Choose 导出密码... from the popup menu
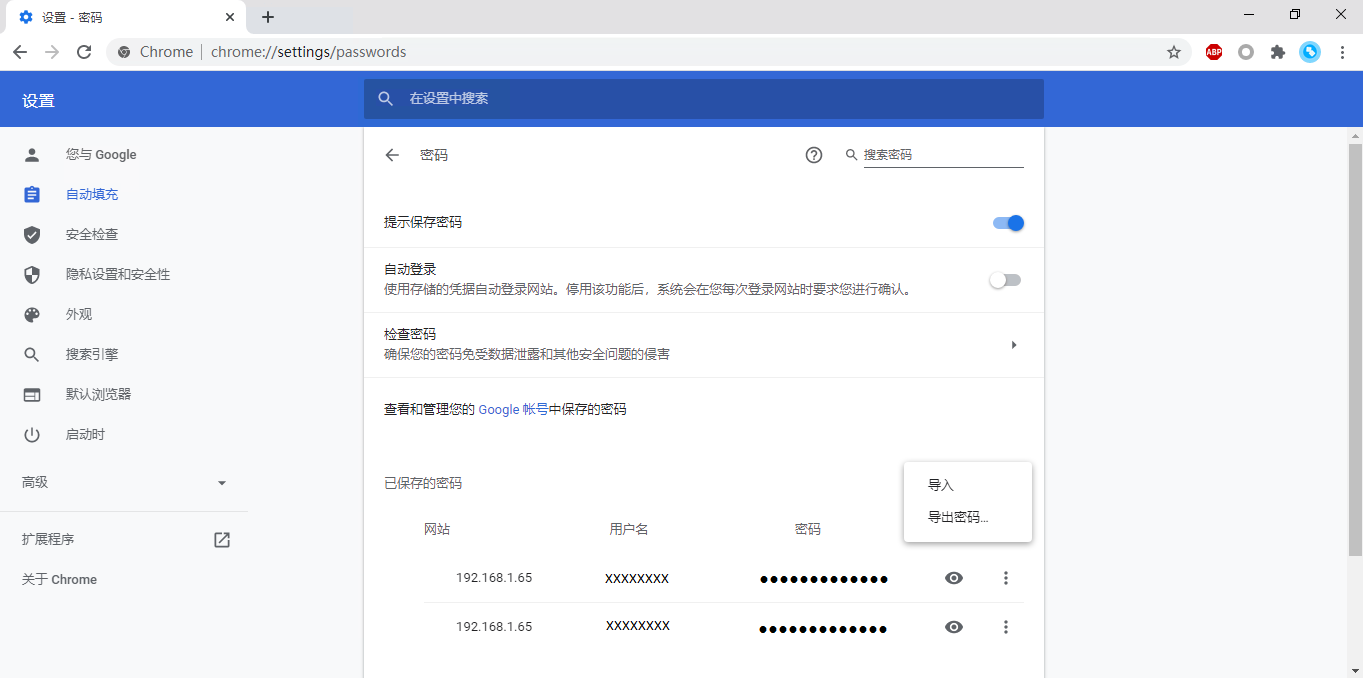 (x=968, y=517)
